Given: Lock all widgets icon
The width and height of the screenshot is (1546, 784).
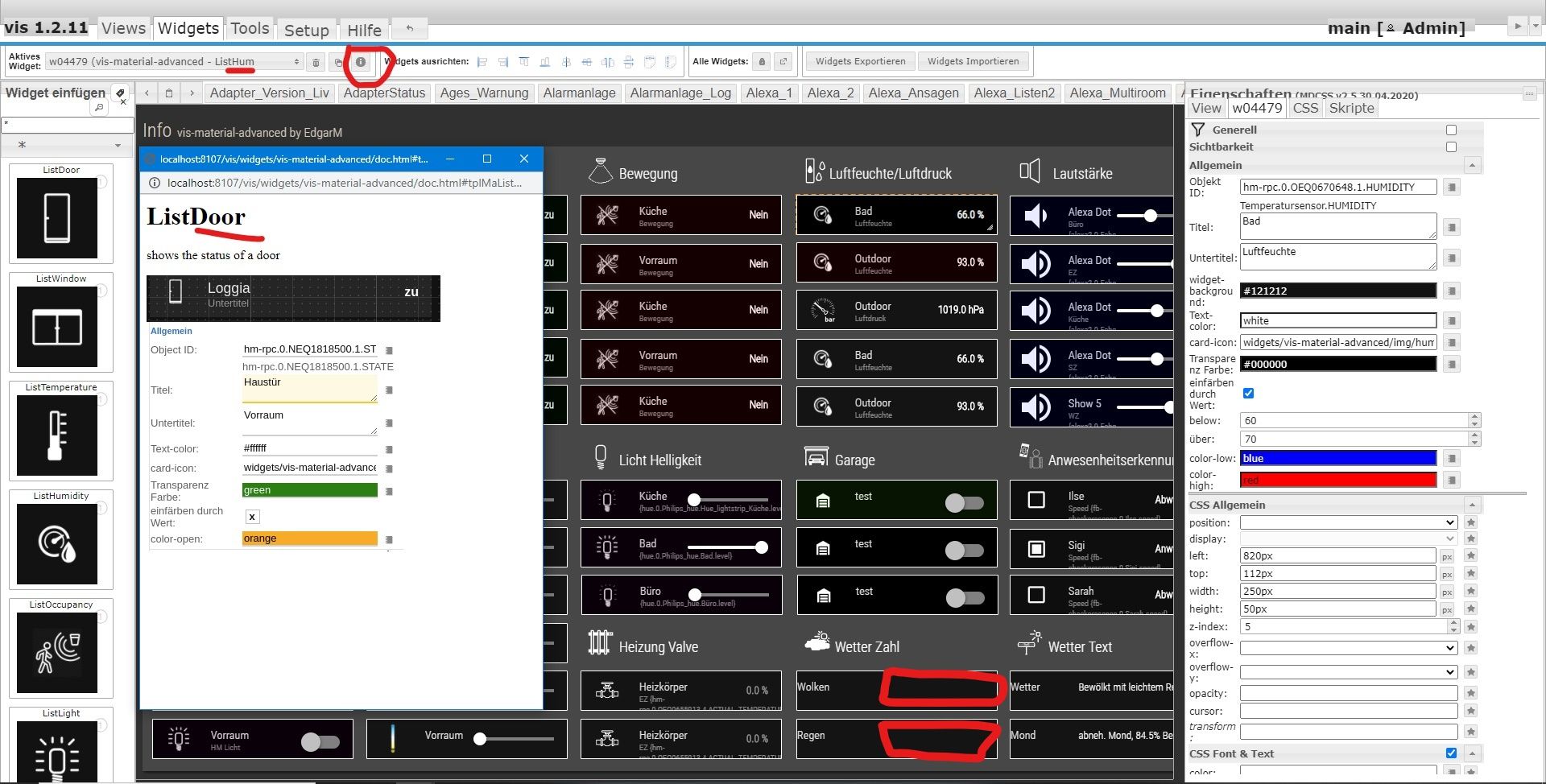Looking at the screenshot, I should click(762, 62).
